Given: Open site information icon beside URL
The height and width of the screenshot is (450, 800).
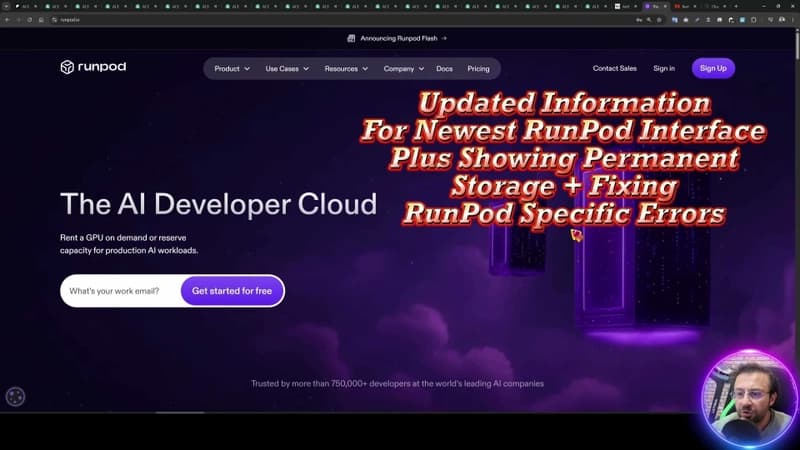Looking at the screenshot, I should coord(55,20).
